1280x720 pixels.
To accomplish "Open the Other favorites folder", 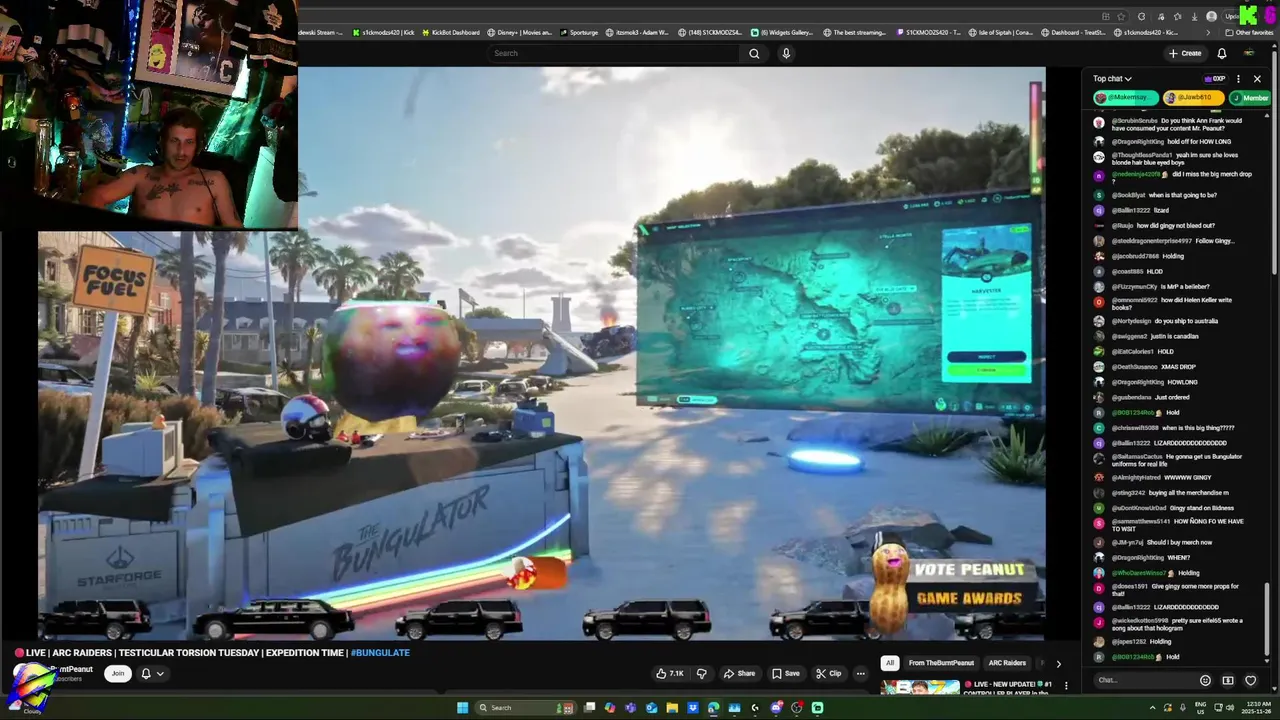I will click(1249, 32).
